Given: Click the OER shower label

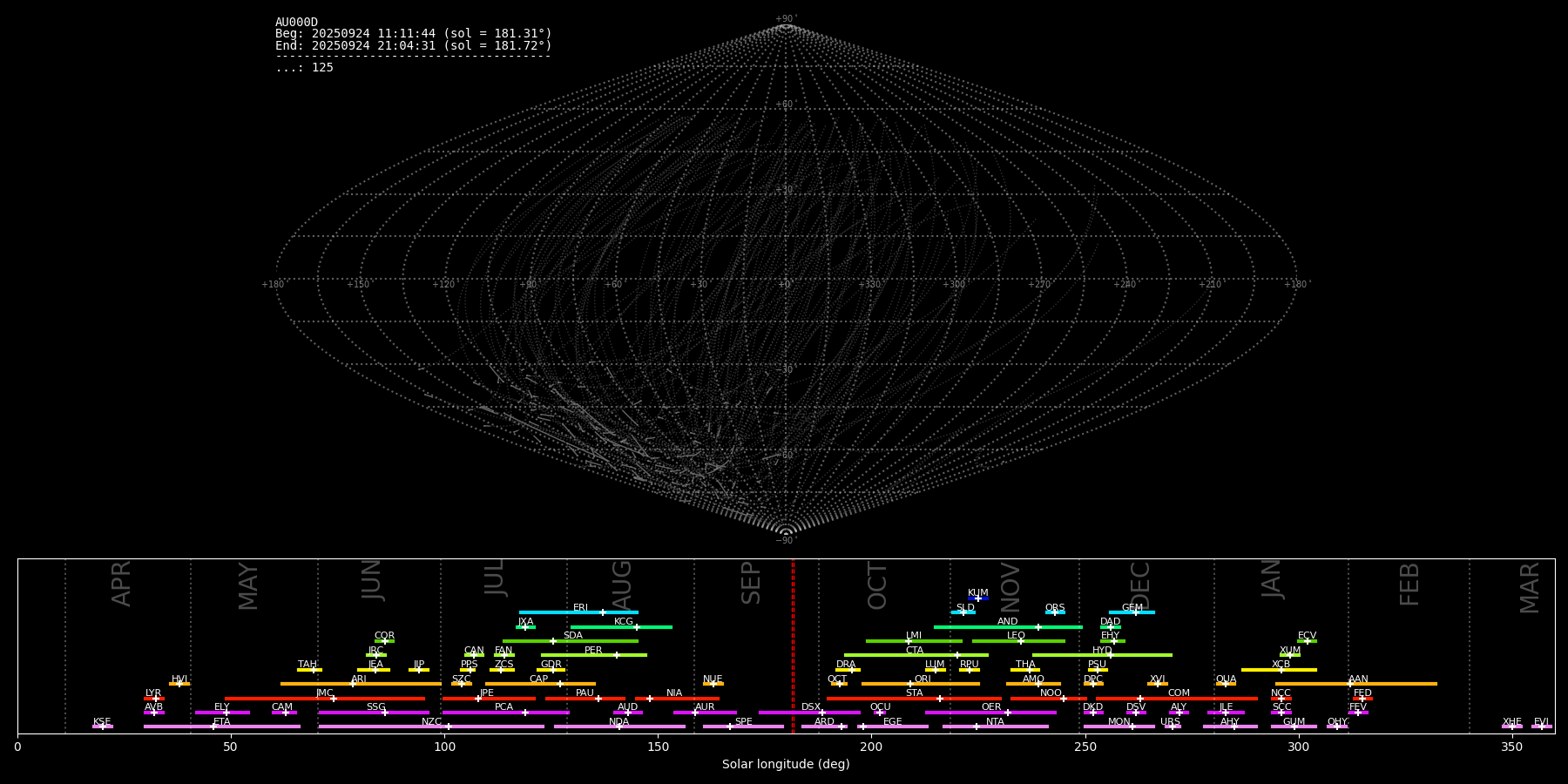Looking at the screenshot, I should coord(991,707).
